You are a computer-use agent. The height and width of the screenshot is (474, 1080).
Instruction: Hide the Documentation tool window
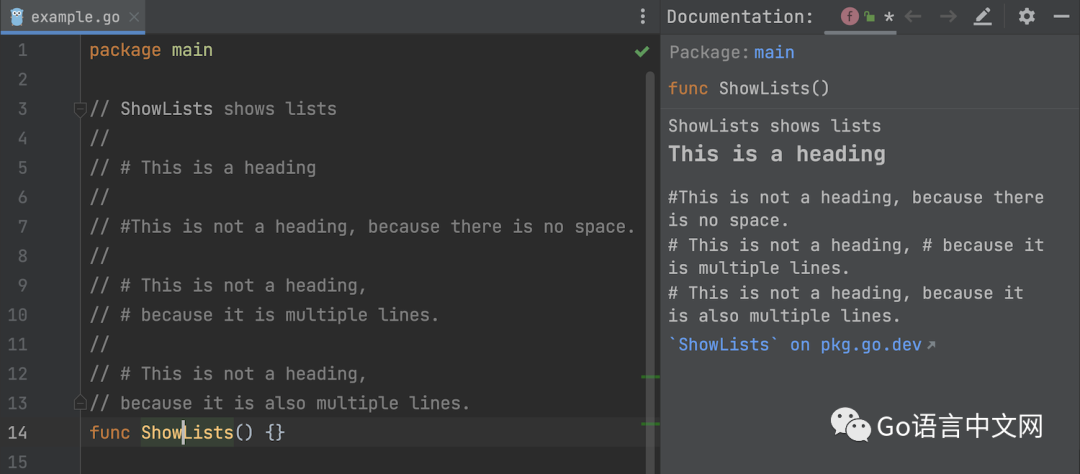pos(1061,17)
